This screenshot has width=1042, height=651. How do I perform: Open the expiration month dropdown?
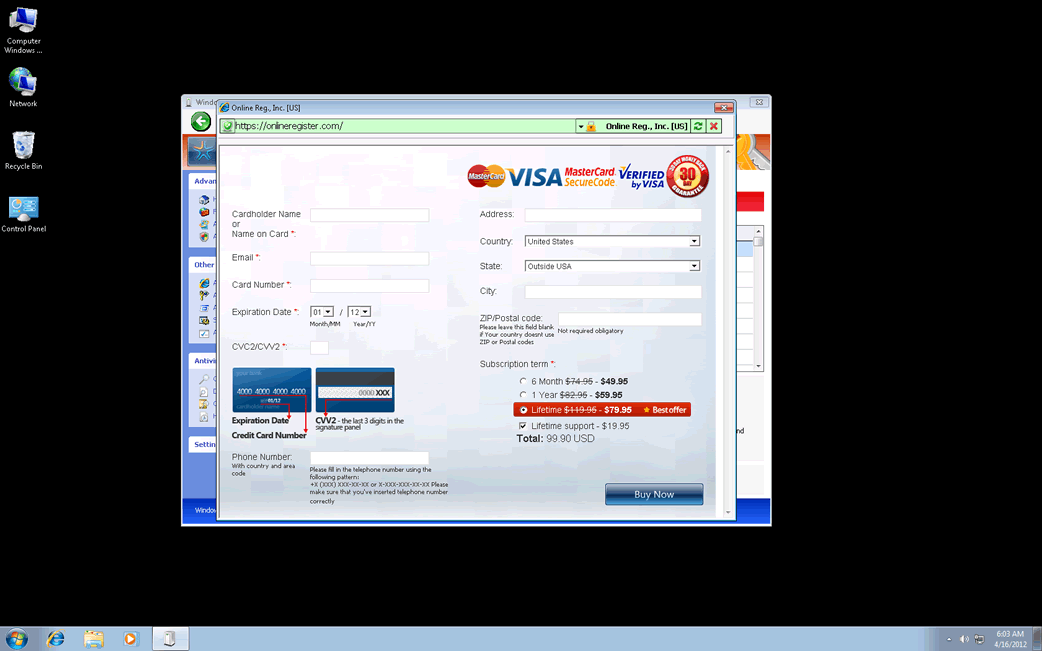[x=322, y=313]
